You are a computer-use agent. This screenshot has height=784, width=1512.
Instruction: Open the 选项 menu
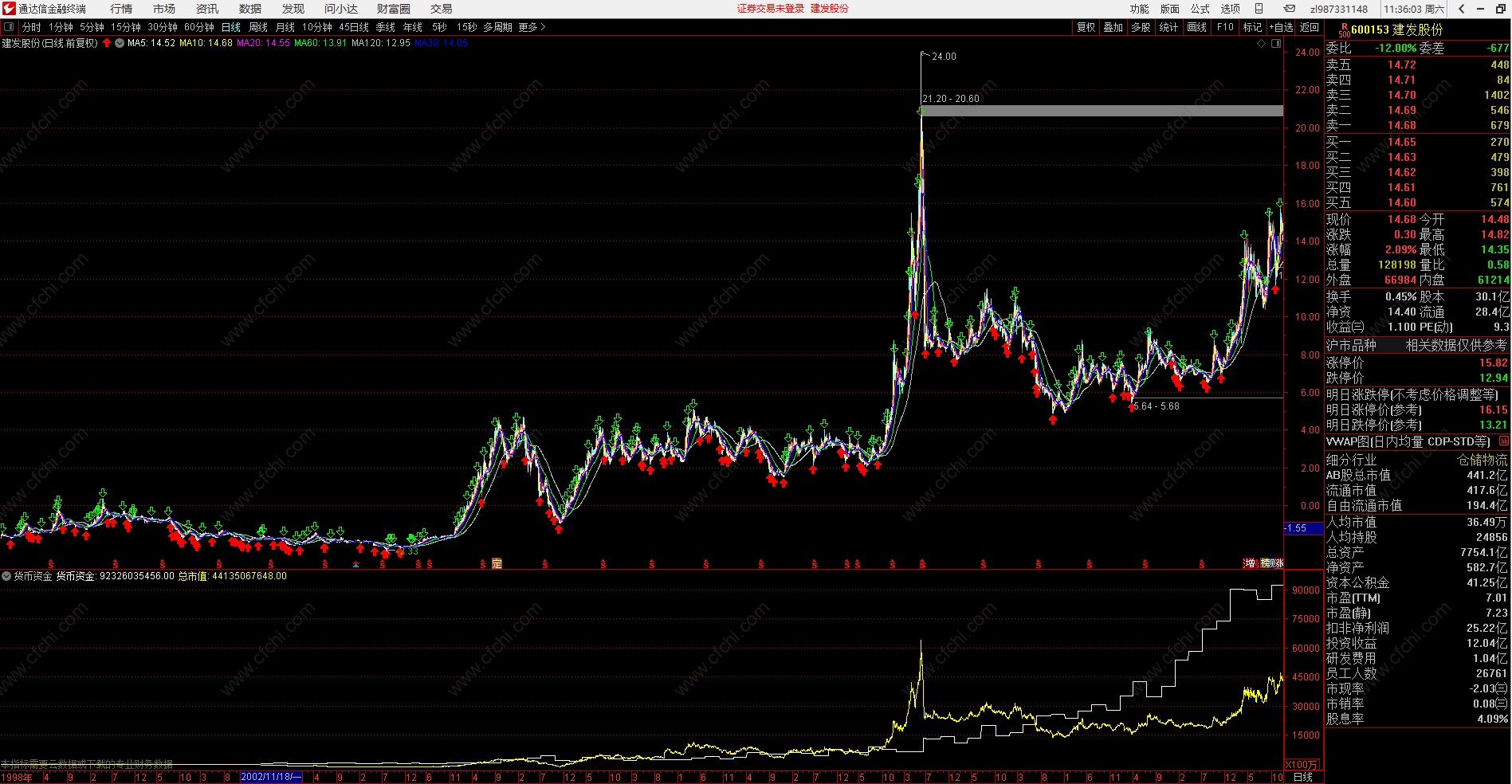pyautogui.click(x=1231, y=9)
